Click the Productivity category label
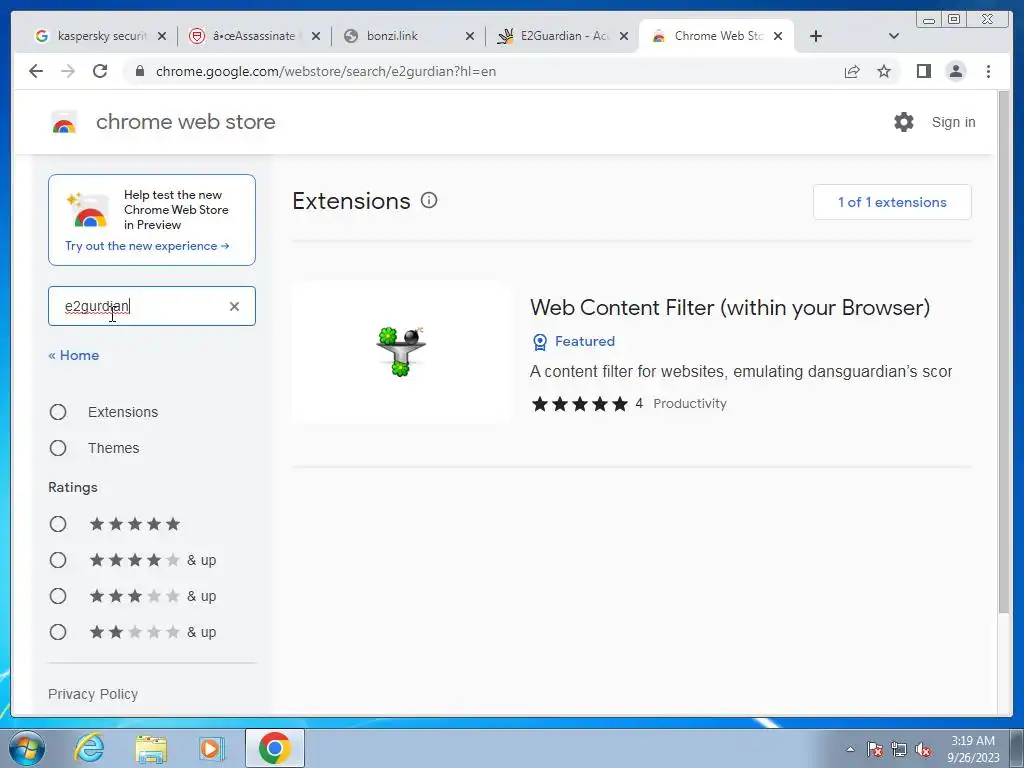Screen dimensions: 1024x768 coord(690,404)
